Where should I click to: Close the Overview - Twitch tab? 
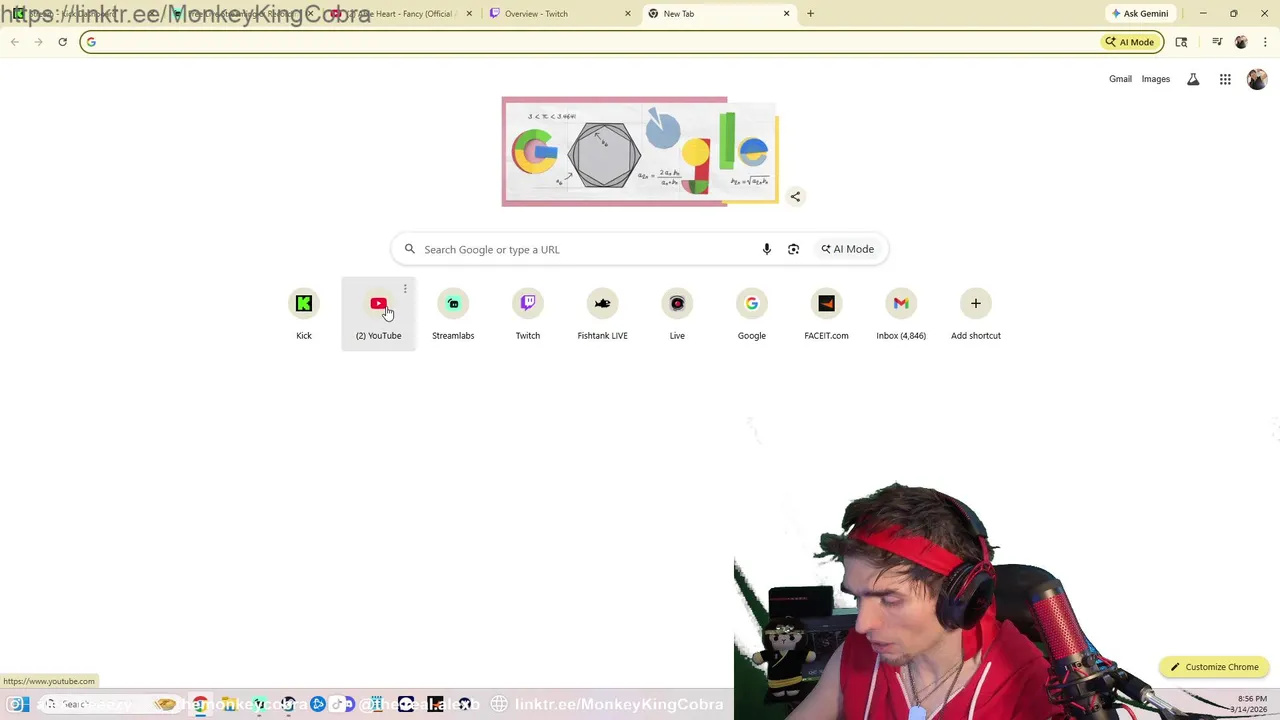pyautogui.click(x=628, y=14)
